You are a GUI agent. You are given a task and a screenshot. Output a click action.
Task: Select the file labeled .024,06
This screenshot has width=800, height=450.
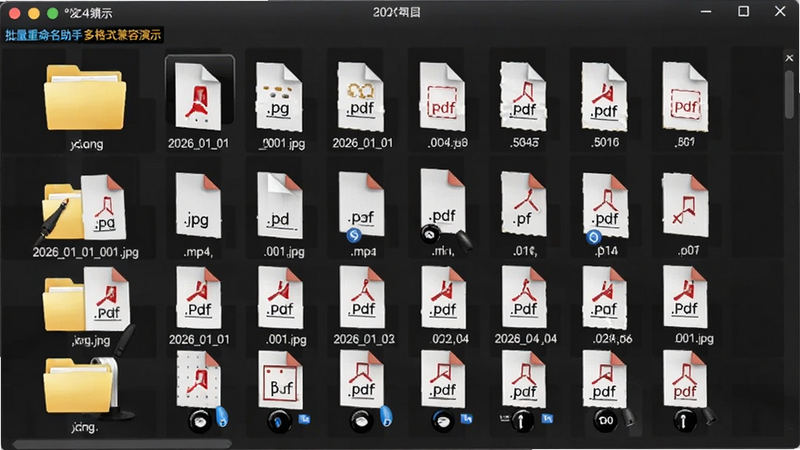click(x=605, y=297)
